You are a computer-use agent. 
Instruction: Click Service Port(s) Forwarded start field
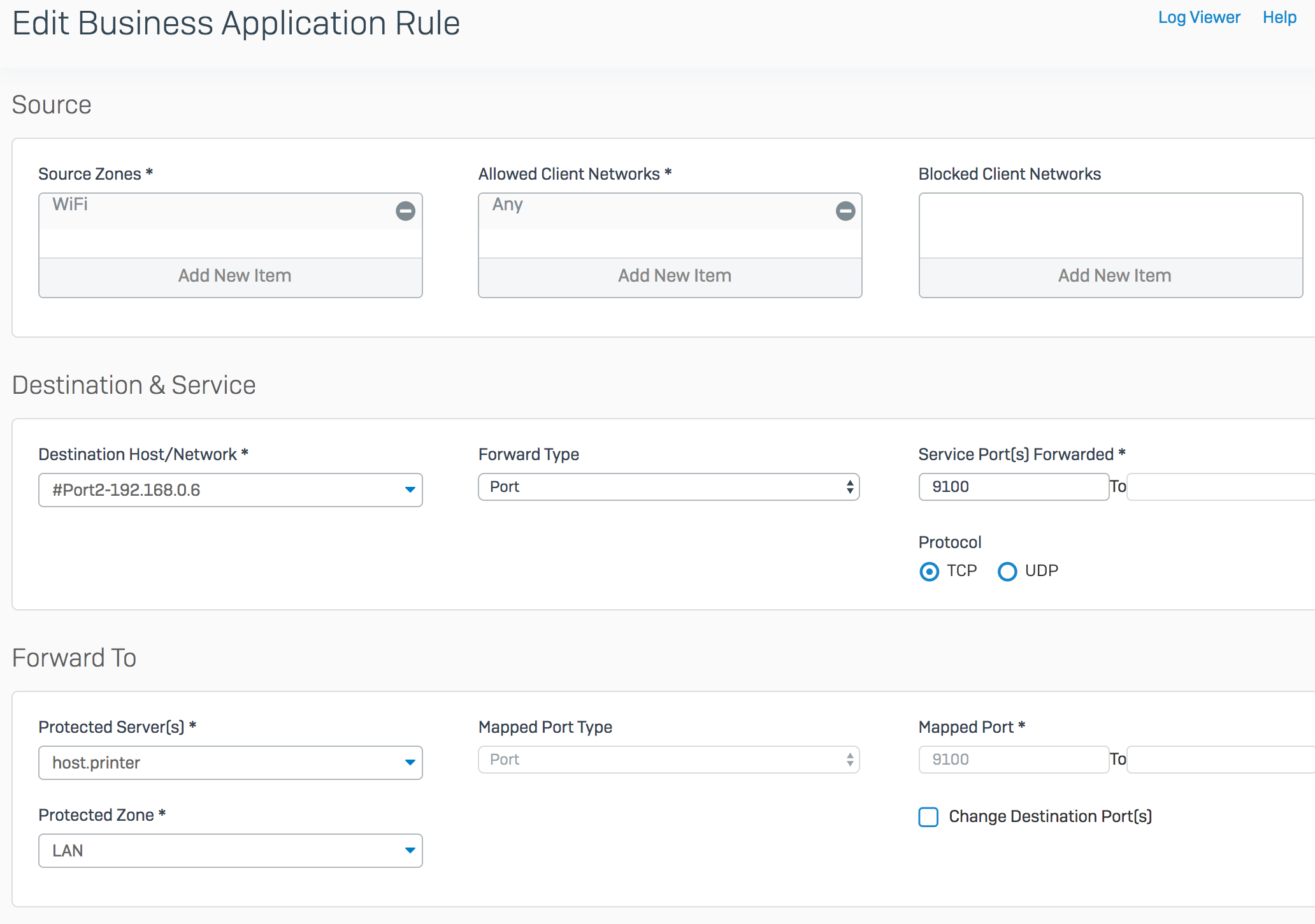coord(1014,487)
